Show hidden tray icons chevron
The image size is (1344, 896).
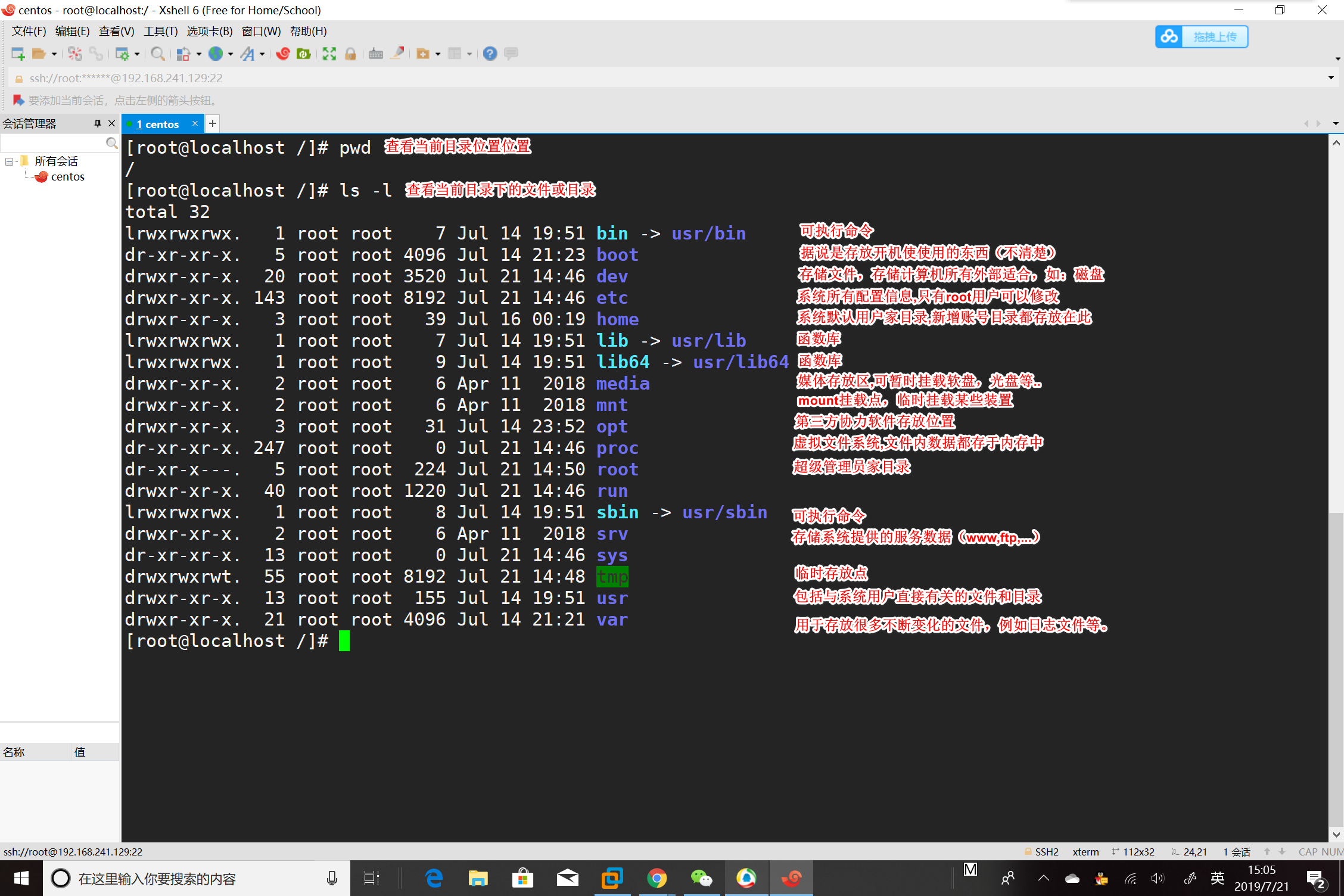[x=1043, y=878]
